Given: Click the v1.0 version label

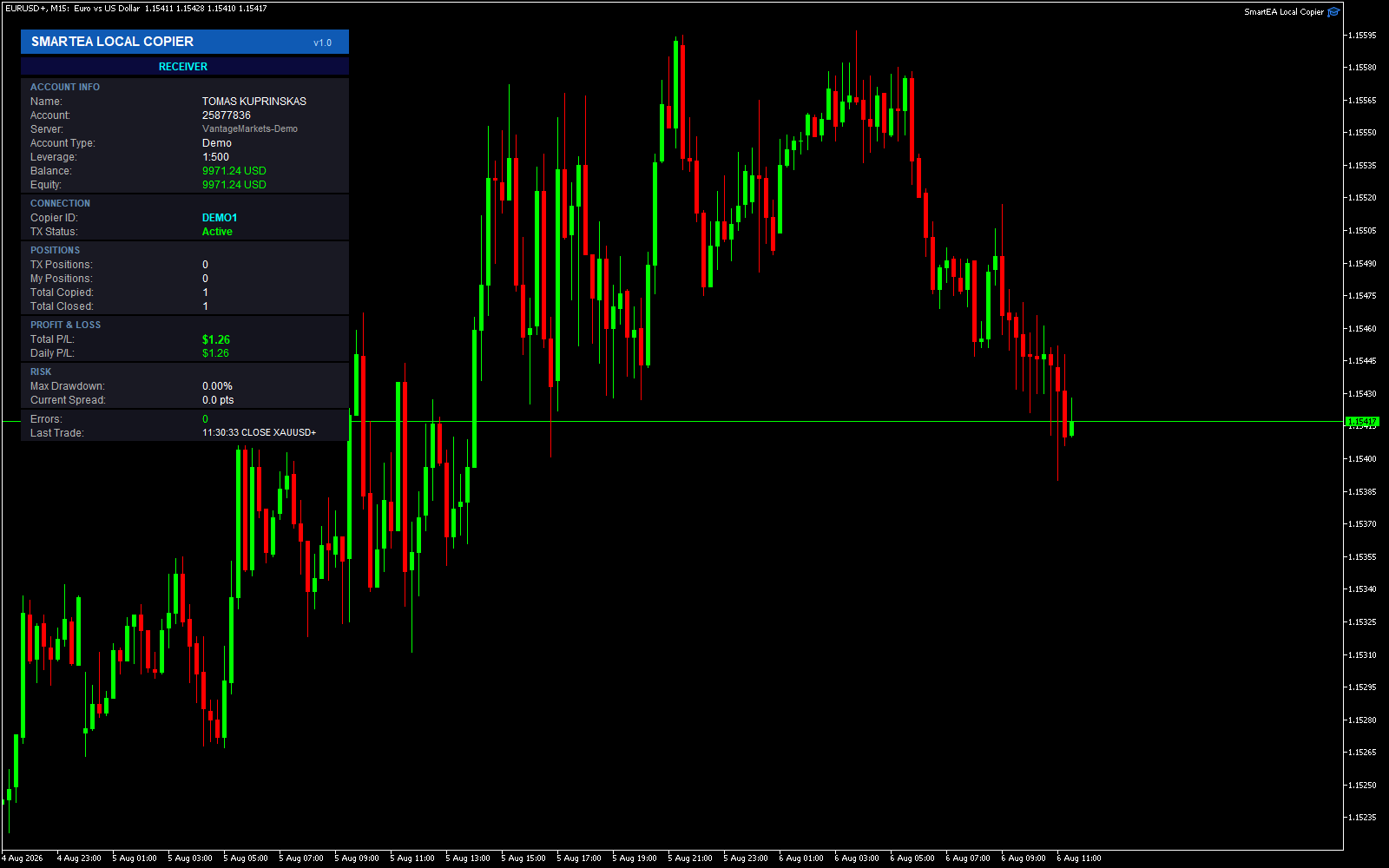Looking at the screenshot, I should pos(322,43).
